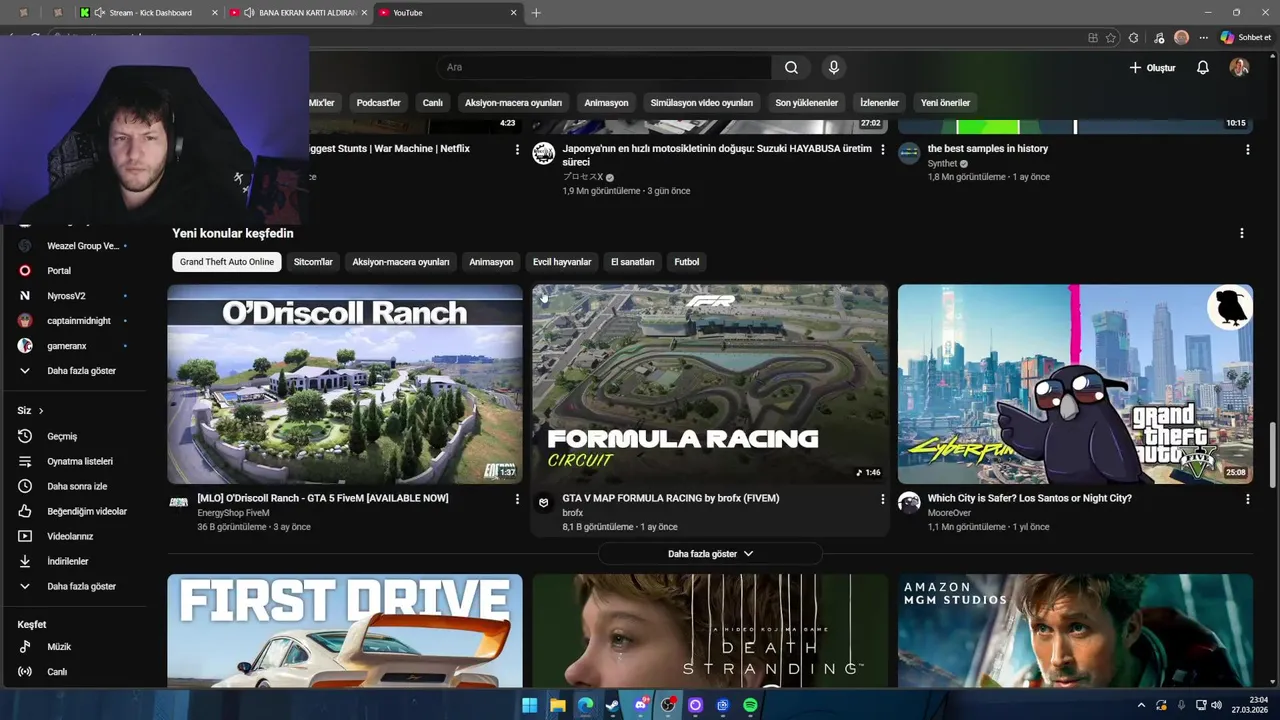Select the Sitcom'lar topic chip

(313, 262)
